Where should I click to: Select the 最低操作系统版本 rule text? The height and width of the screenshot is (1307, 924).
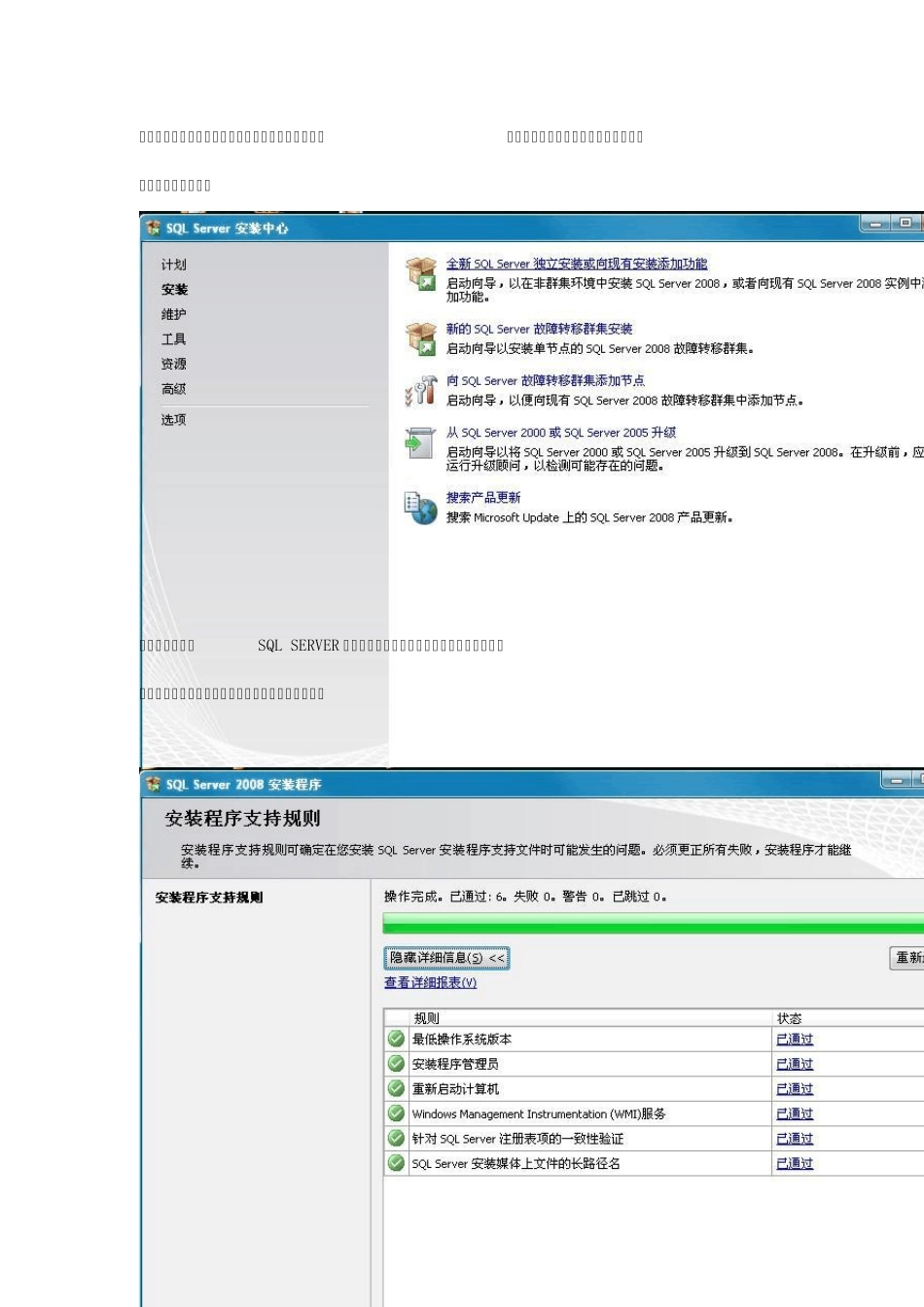point(462,1040)
